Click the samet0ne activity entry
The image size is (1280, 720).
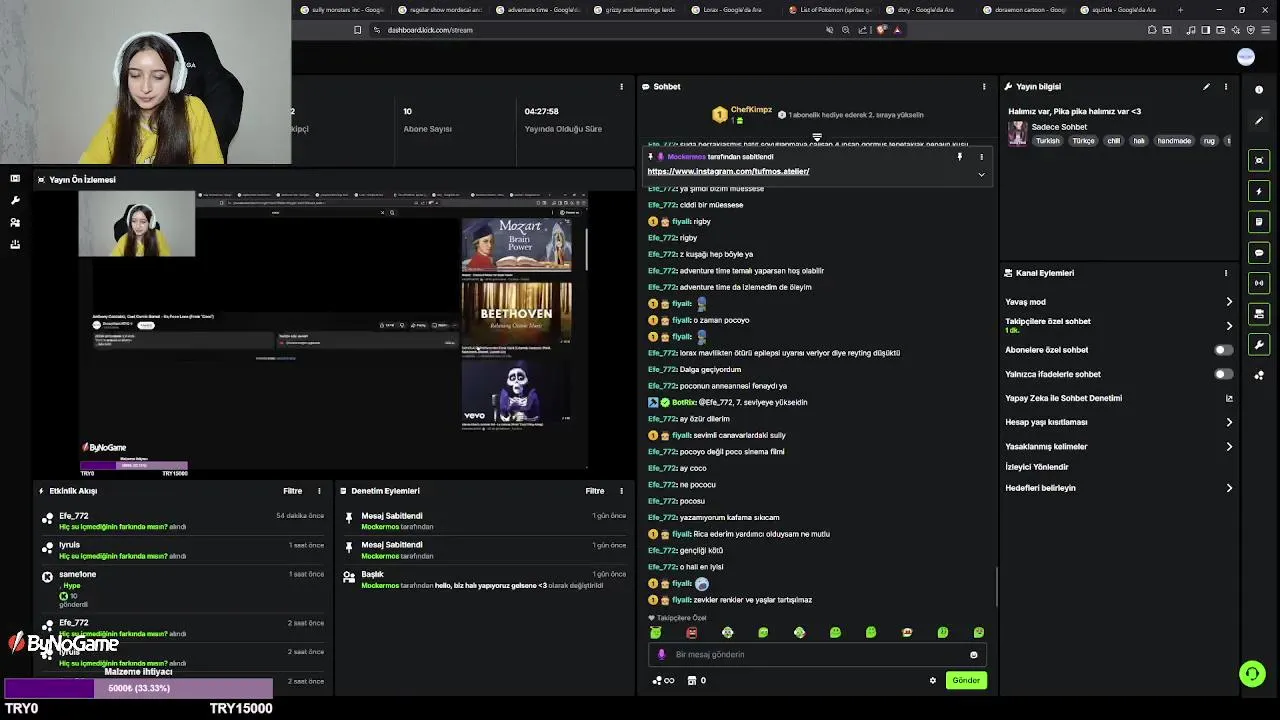click(x=185, y=590)
